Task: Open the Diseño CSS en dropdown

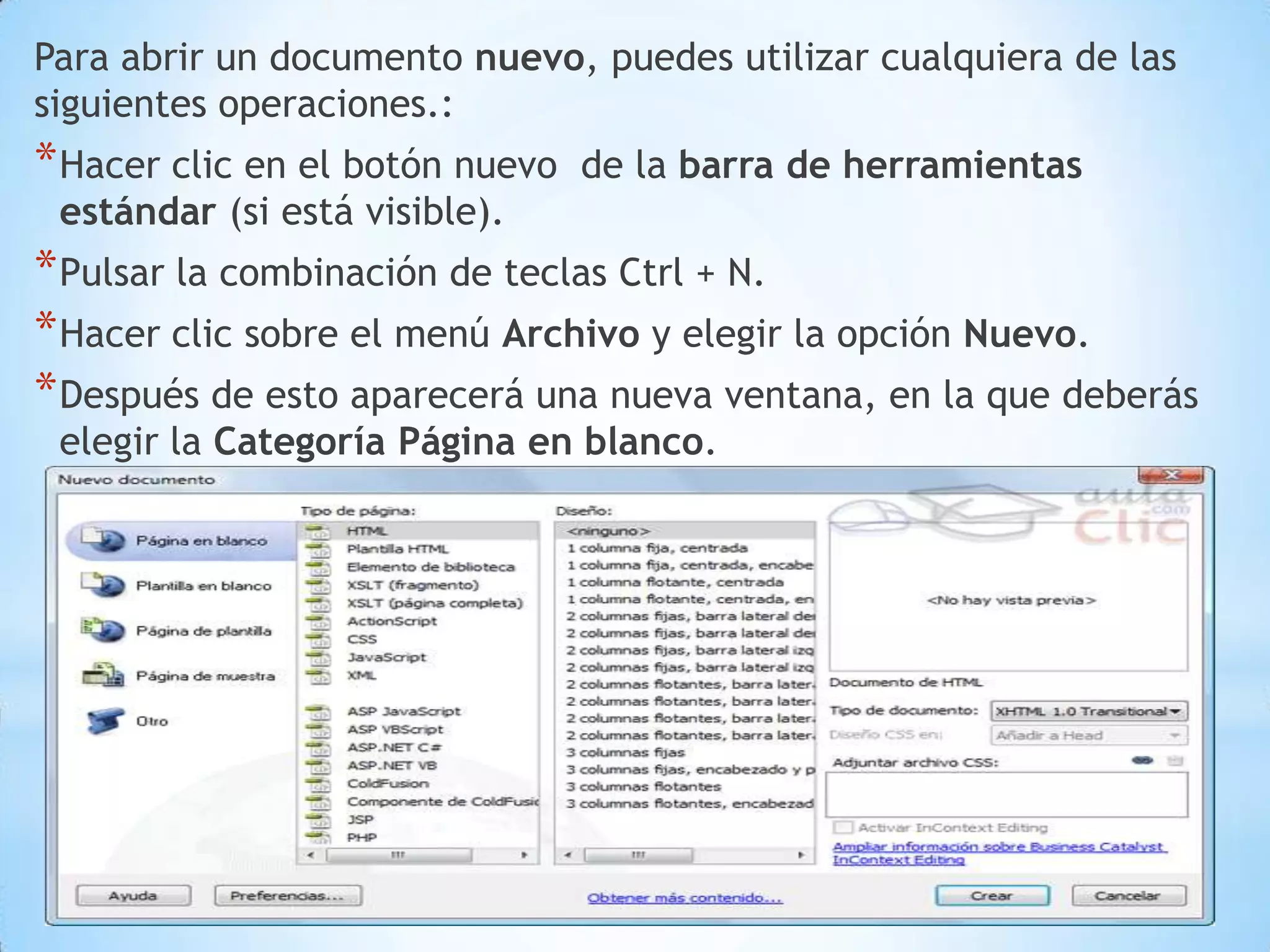Action: click(1089, 736)
